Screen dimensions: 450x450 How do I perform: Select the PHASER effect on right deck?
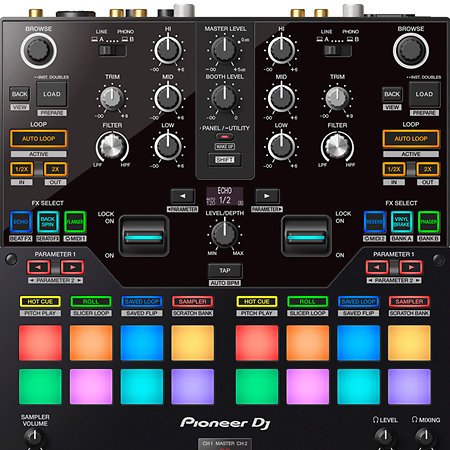(x=429, y=222)
